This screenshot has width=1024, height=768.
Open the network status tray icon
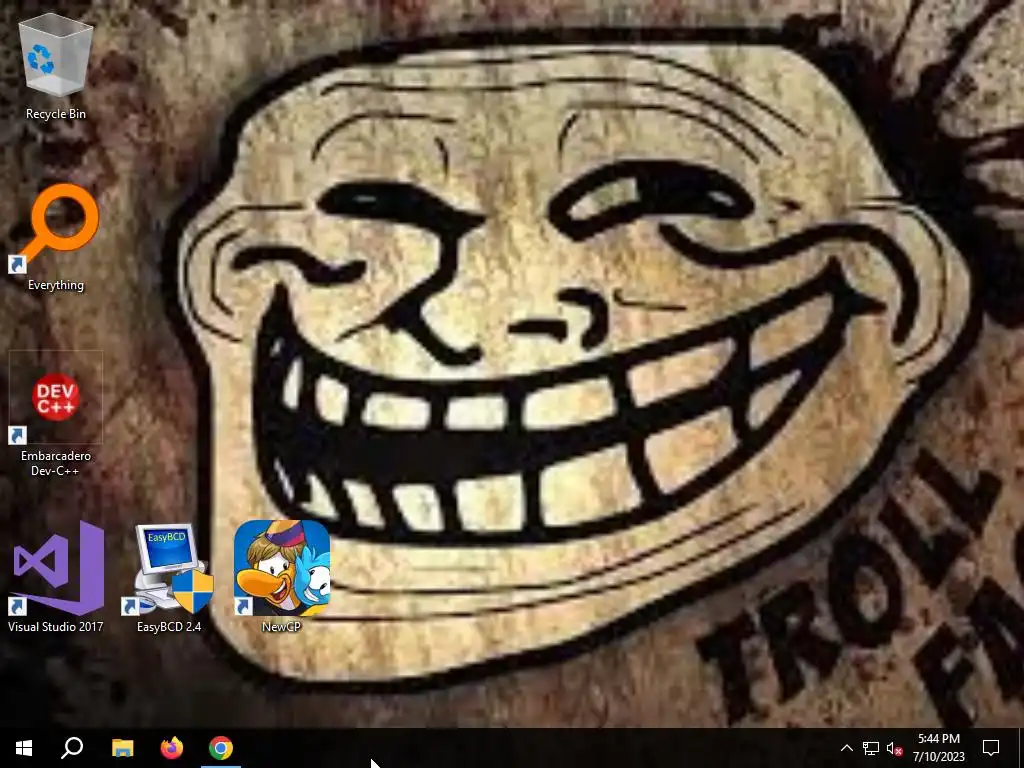point(871,748)
